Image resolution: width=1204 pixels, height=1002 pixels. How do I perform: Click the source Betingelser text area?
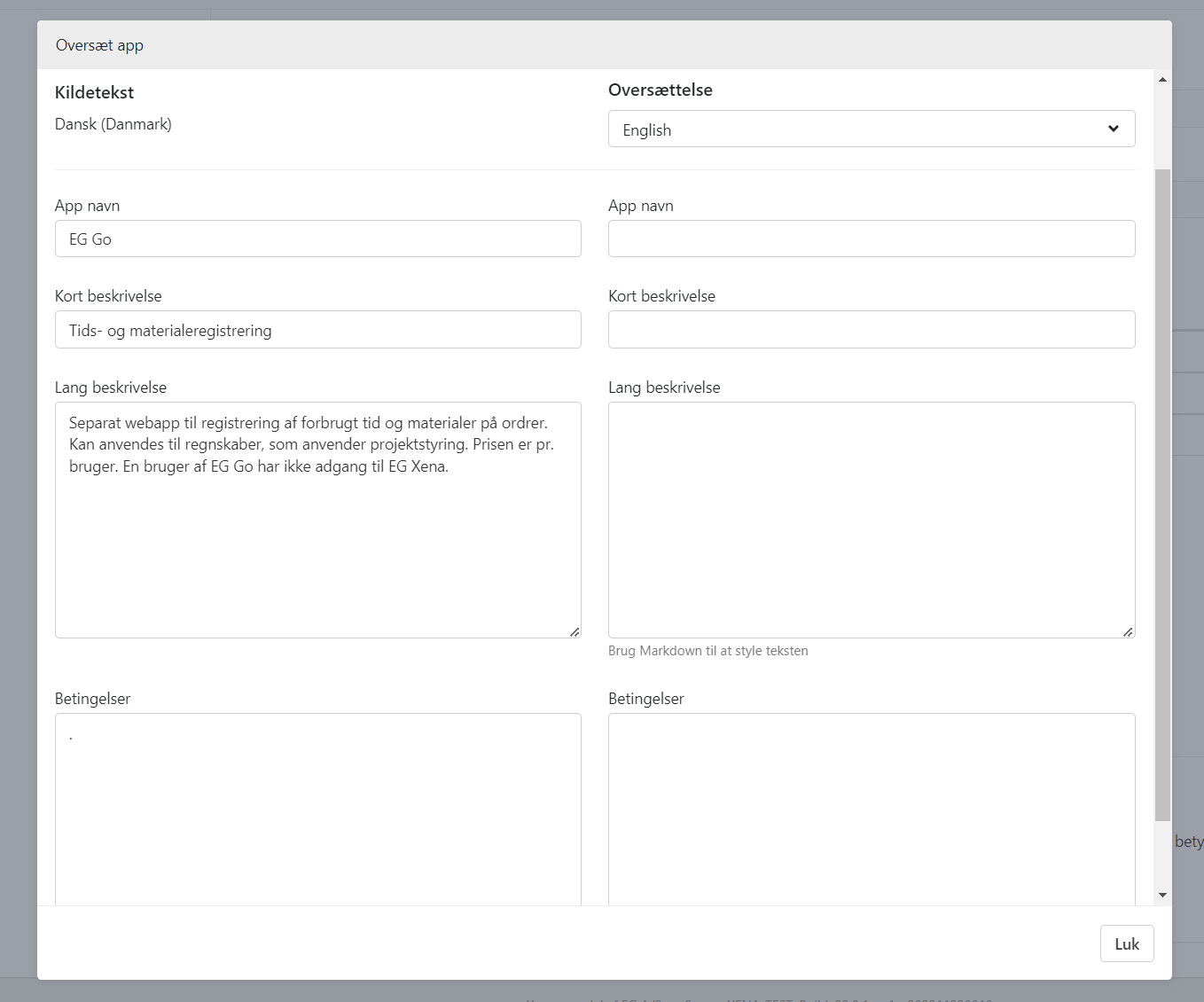(x=317, y=807)
